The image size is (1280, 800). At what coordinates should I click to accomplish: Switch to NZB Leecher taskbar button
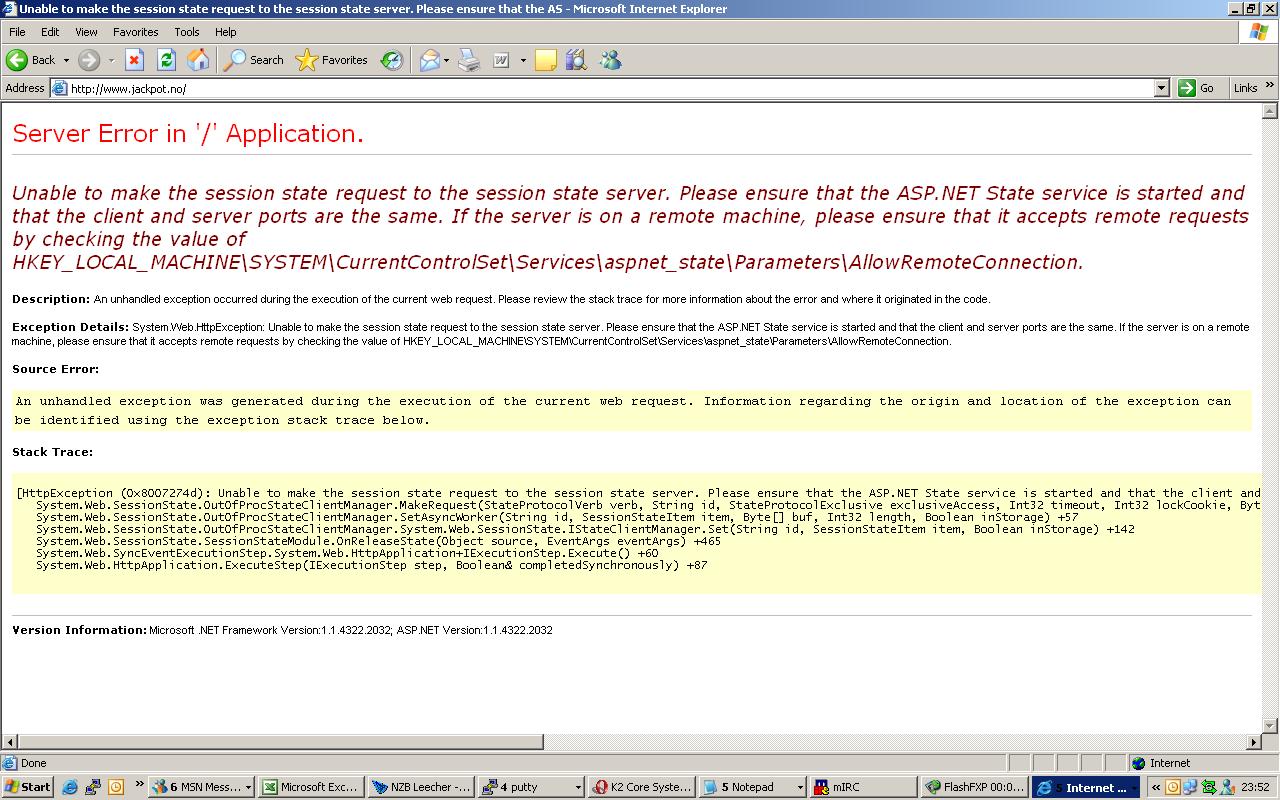coord(421,787)
